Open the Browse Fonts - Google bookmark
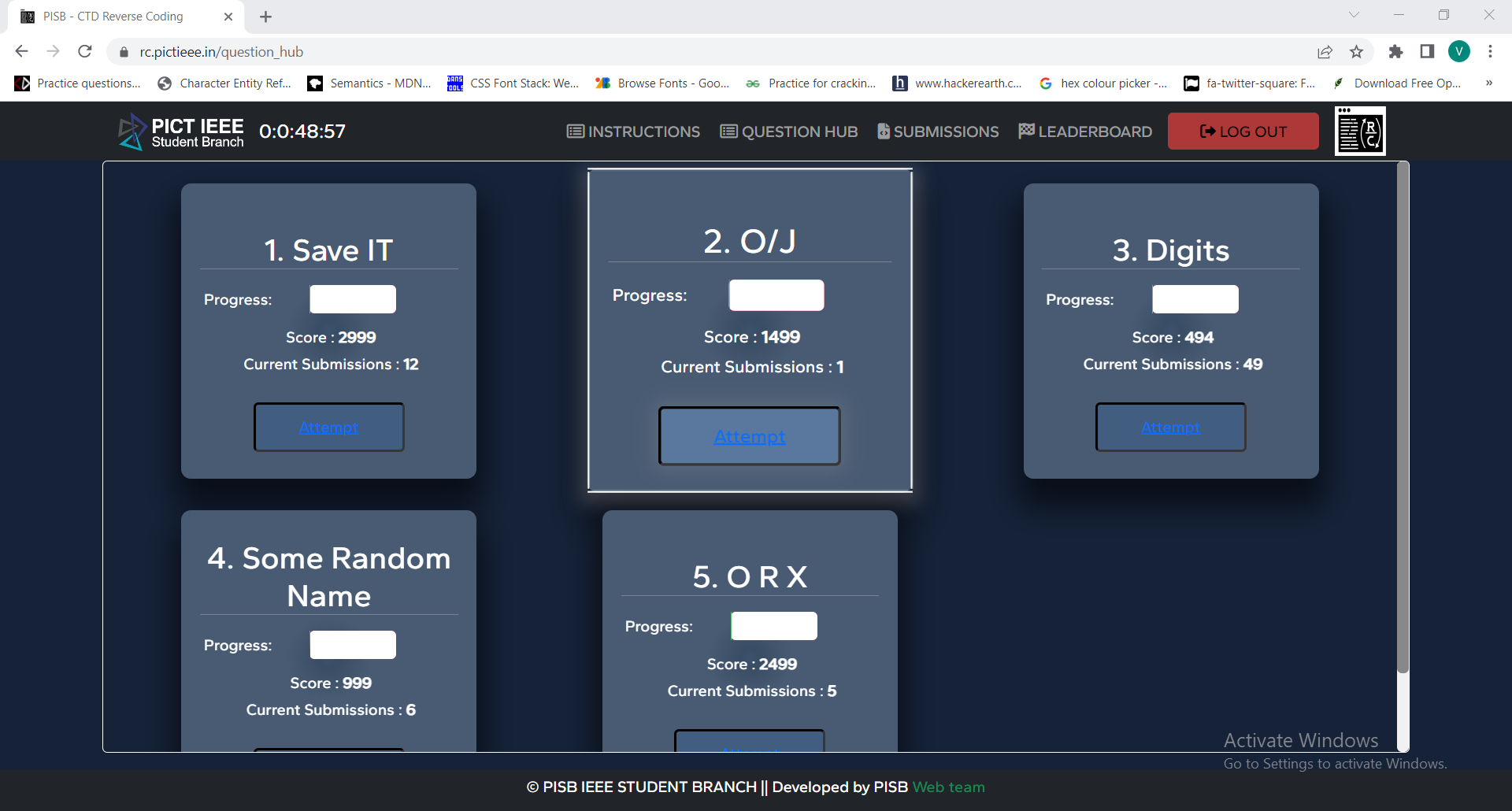The height and width of the screenshot is (811, 1512). point(662,83)
